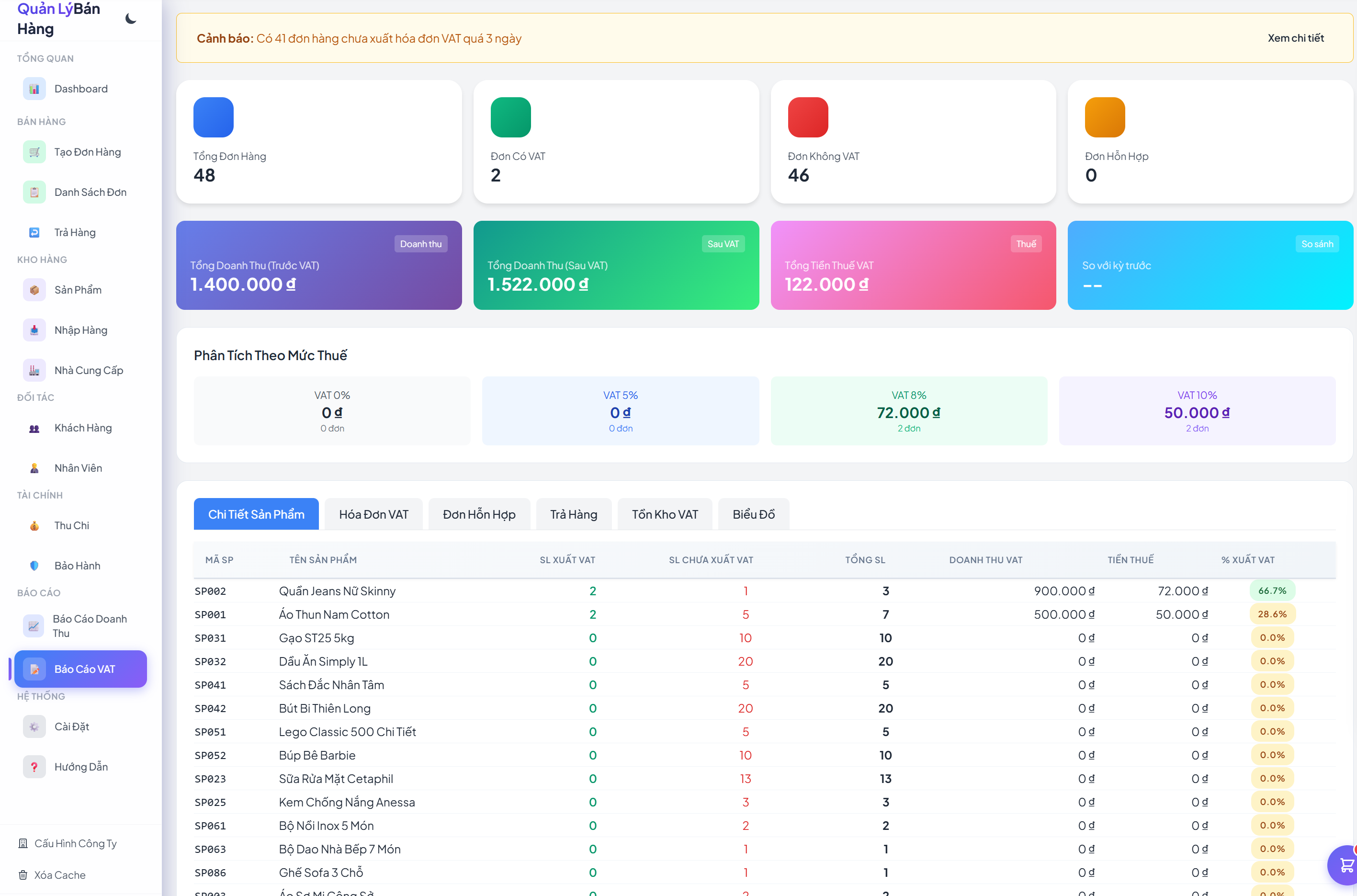Click the VAT 8% analysis card
The height and width of the screenshot is (896, 1357).
pos(908,411)
